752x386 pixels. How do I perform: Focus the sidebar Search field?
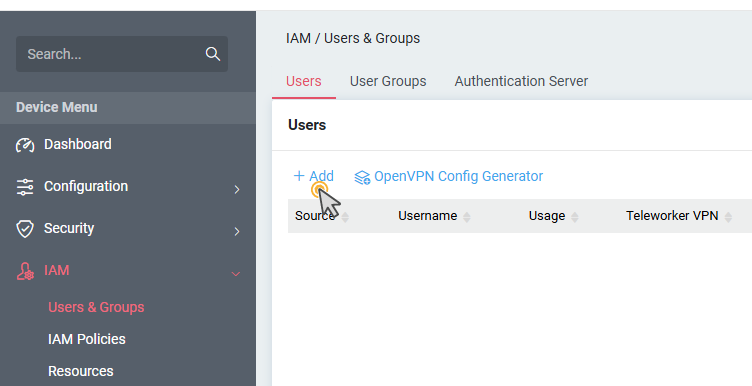pyautogui.click(x=122, y=54)
